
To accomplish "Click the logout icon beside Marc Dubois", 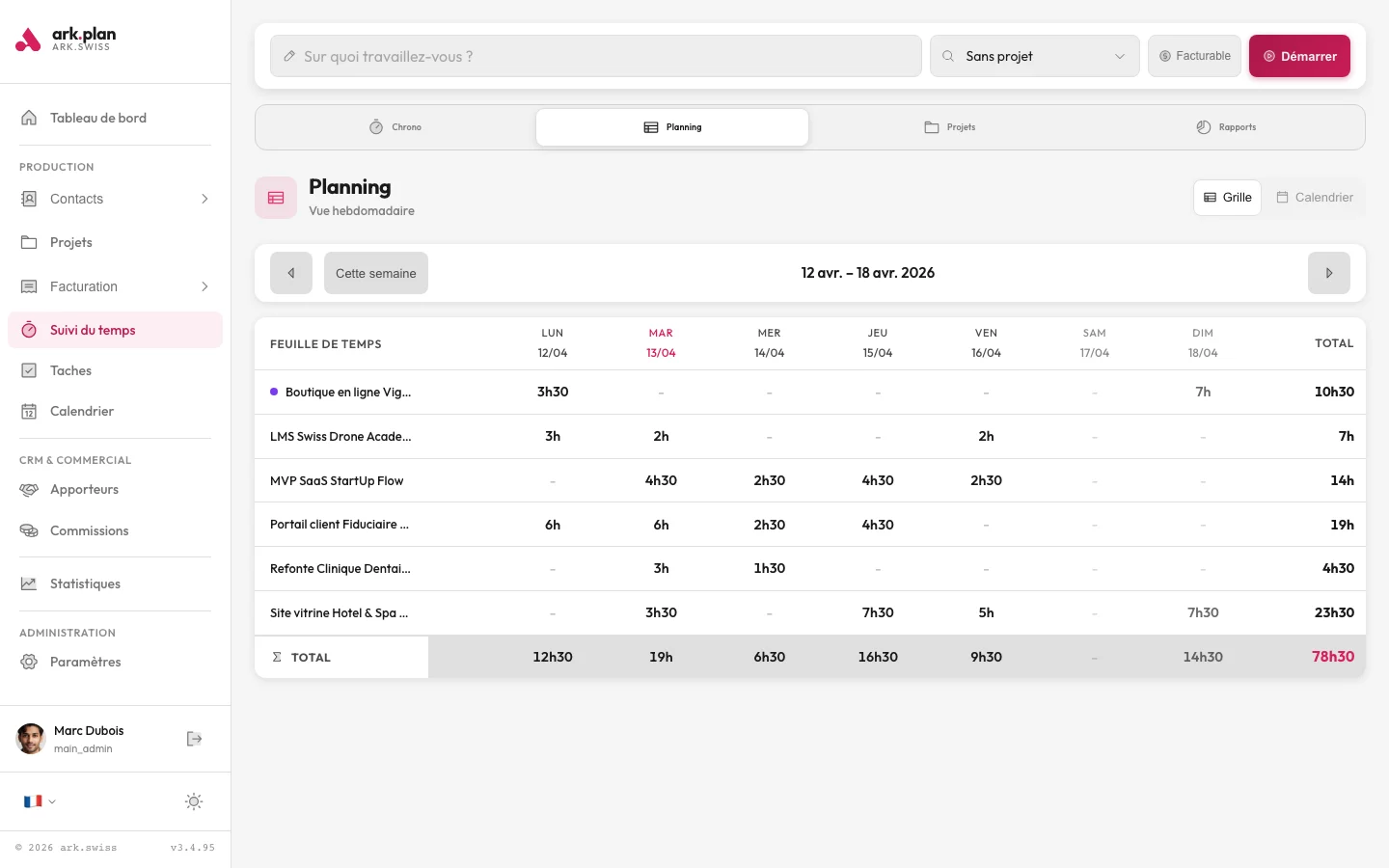I will pyautogui.click(x=194, y=739).
